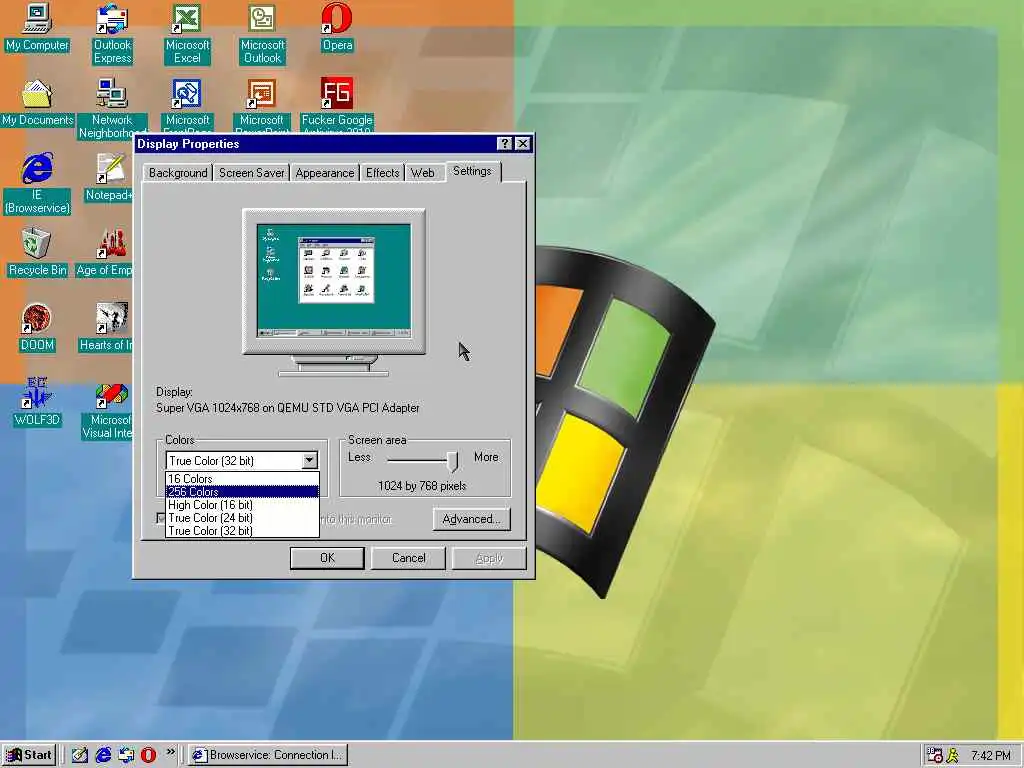This screenshot has width=1024, height=768.
Task: Open the Effects tab
Action: tap(382, 173)
